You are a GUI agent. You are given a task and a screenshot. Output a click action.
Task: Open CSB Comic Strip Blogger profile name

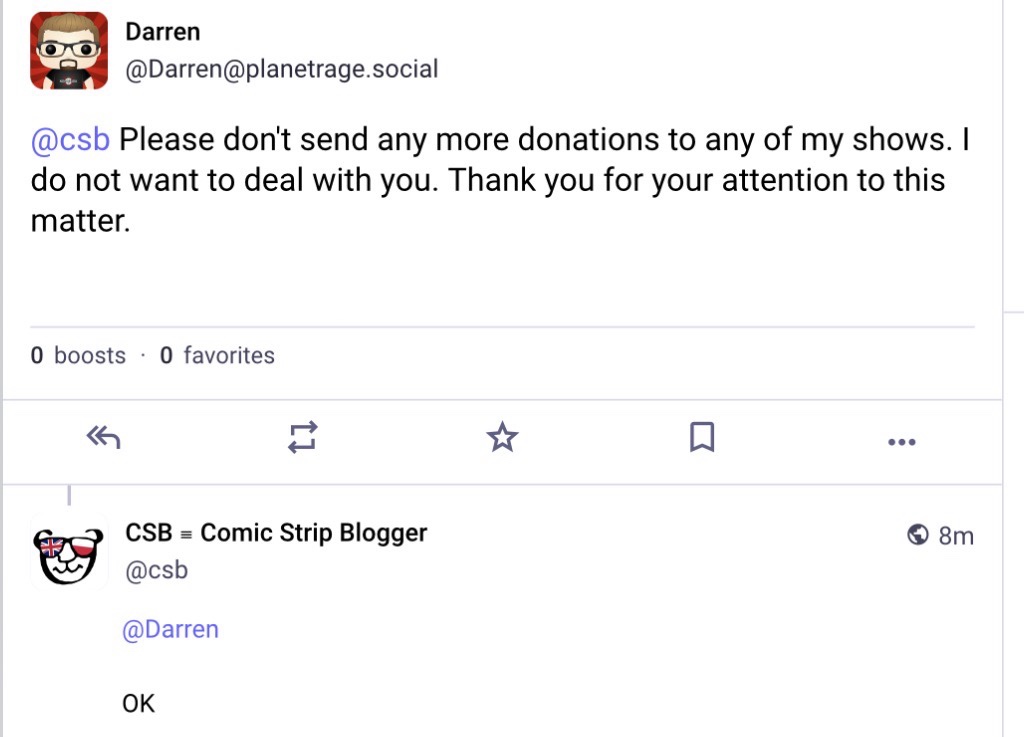pyautogui.click(x=276, y=533)
